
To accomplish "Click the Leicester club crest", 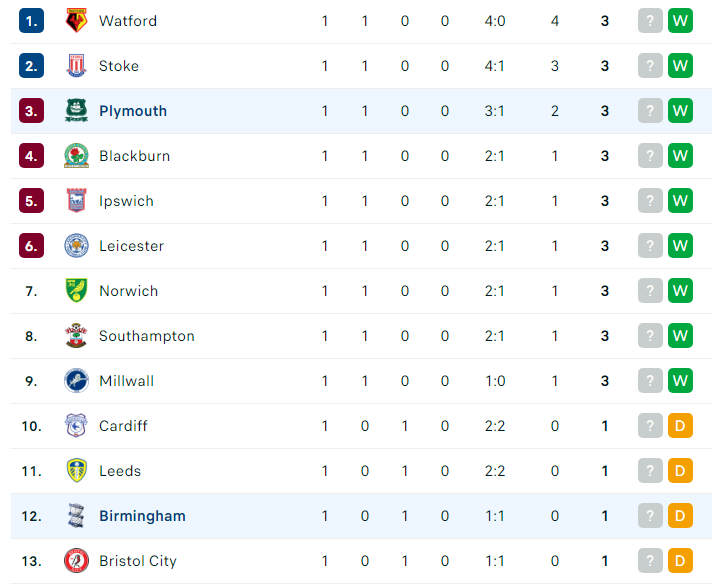I will pyautogui.click(x=76, y=246).
